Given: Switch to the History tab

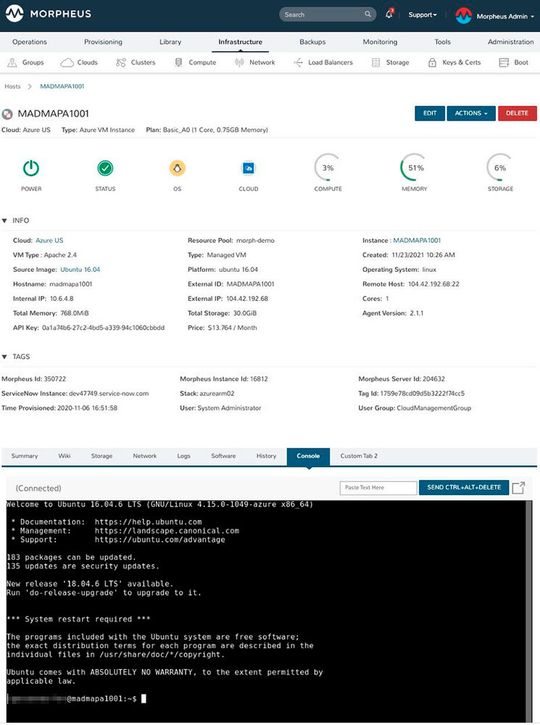Looking at the screenshot, I should click(266, 456).
